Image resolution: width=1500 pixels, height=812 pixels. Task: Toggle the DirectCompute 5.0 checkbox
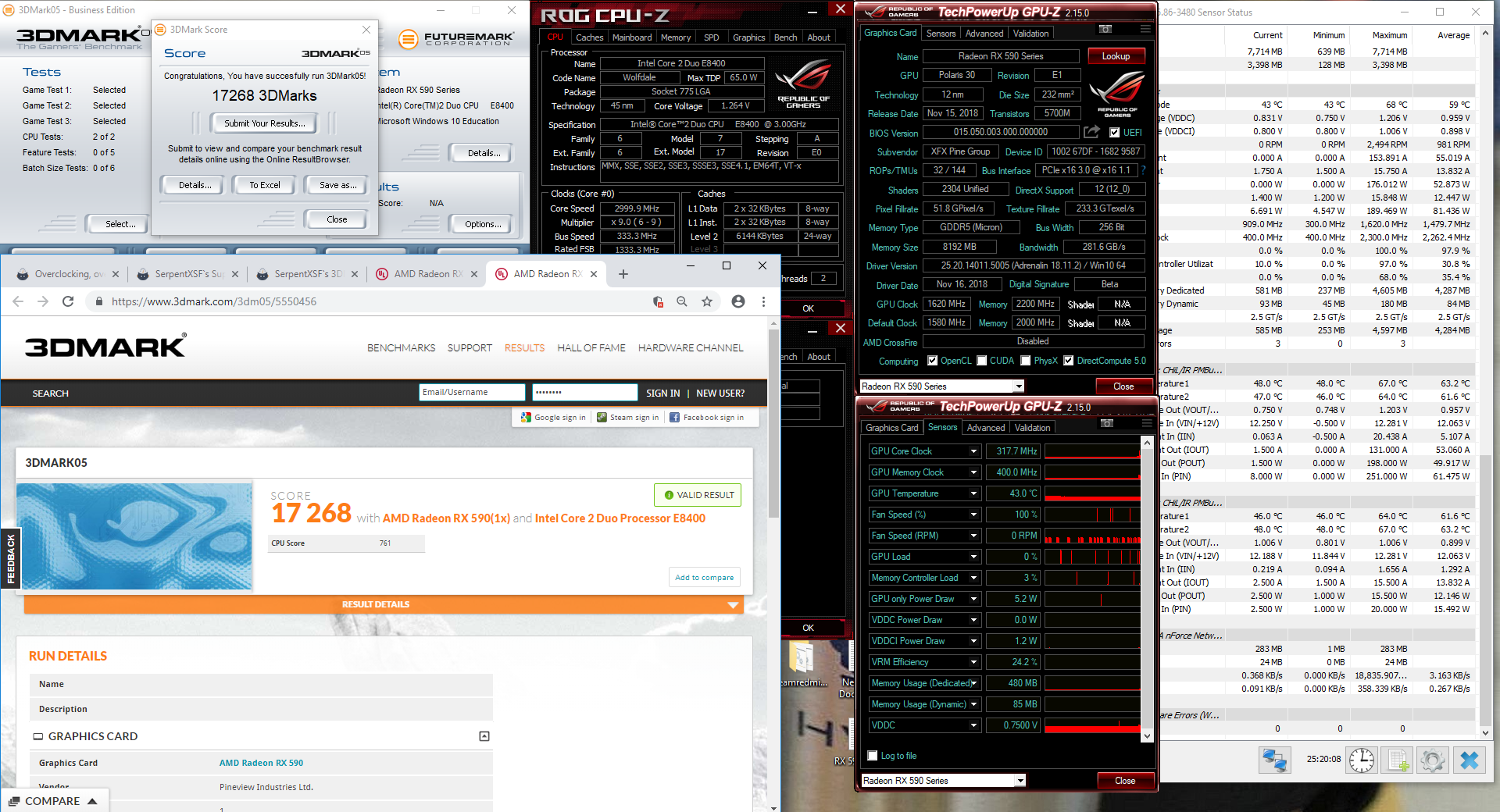click(1068, 361)
